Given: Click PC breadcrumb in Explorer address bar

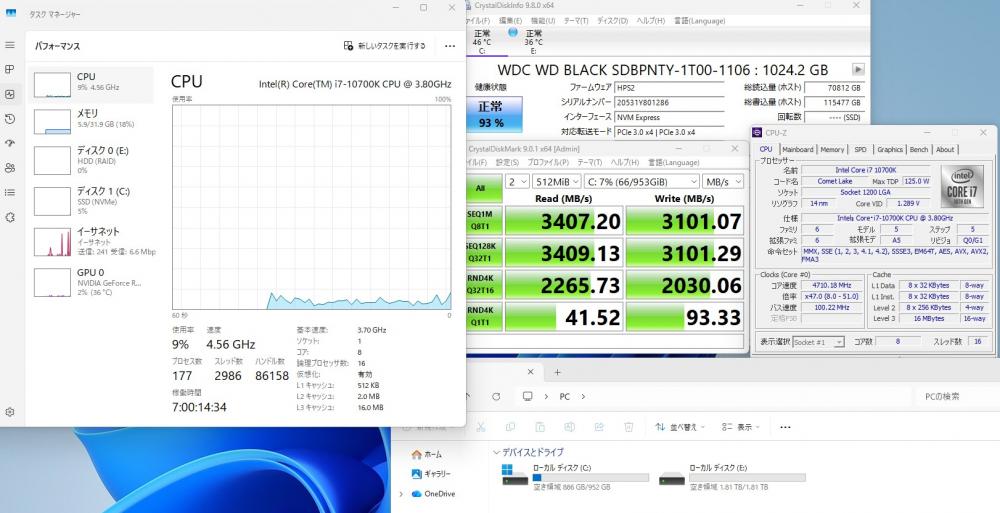Looking at the screenshot, I should click(564, 396).
